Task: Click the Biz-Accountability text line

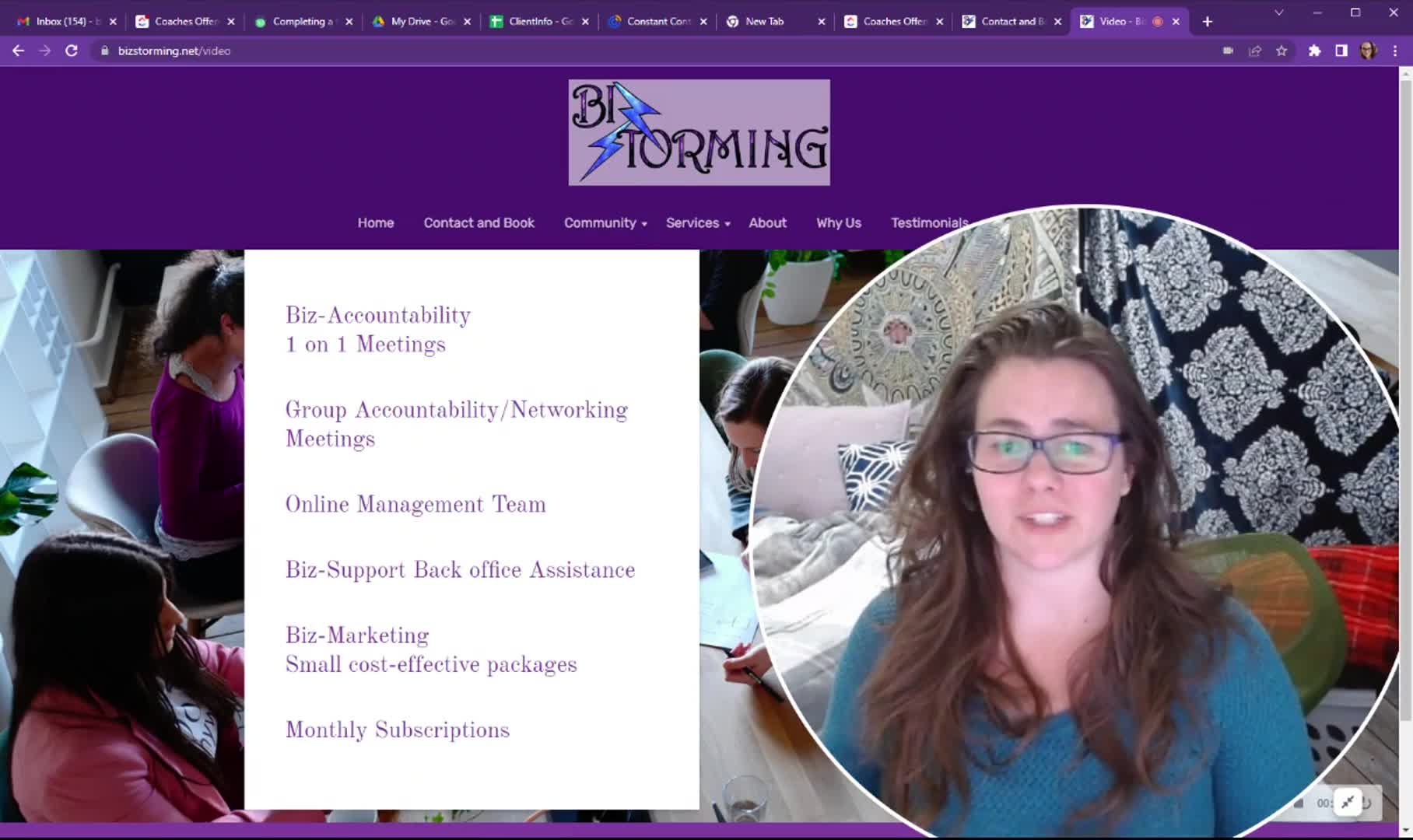Action: pos(378,315)
